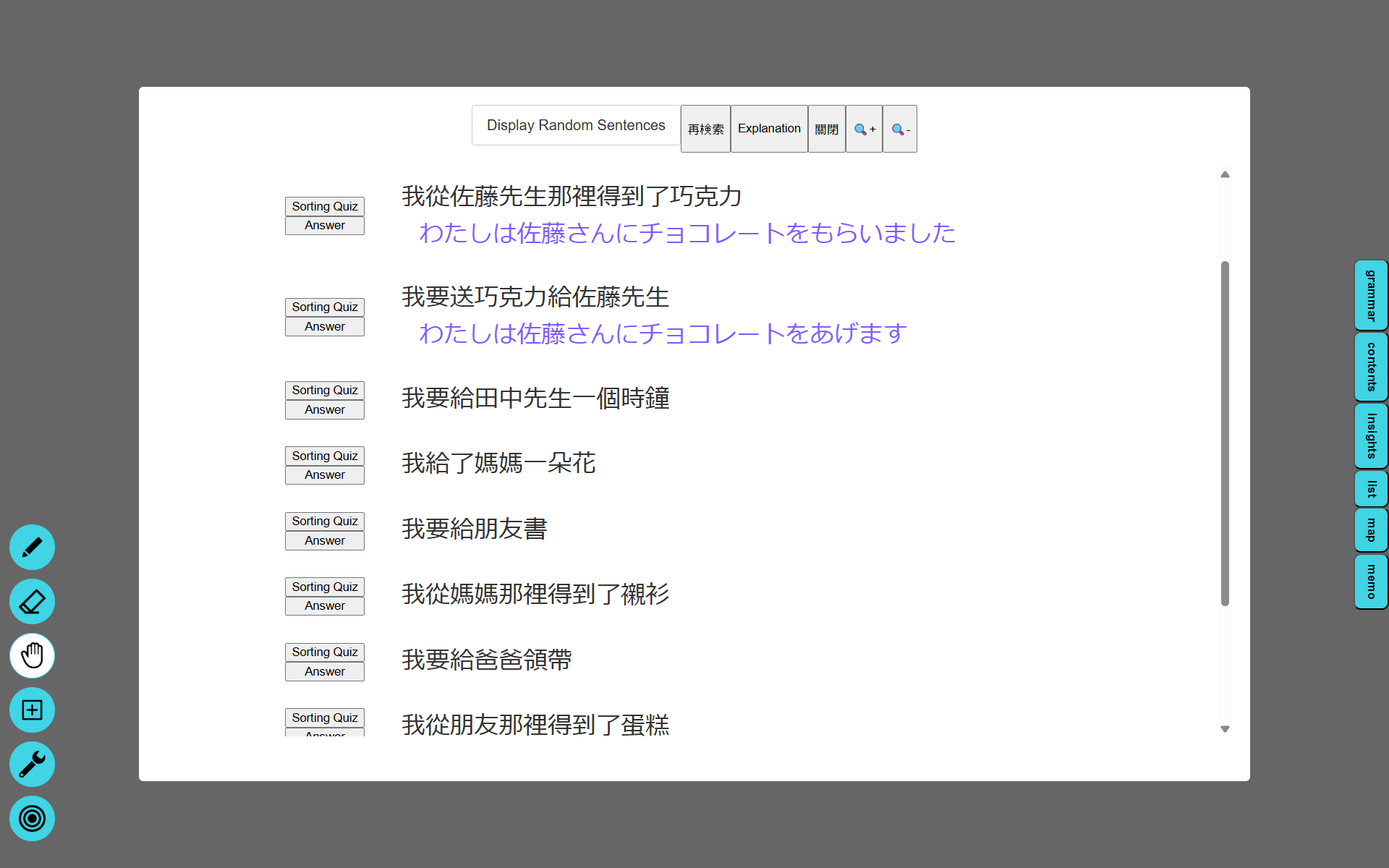Viewport: 1389px width, 868px height.
Task: Click Display Random Sentences field
Action: [x=576, y=125]
